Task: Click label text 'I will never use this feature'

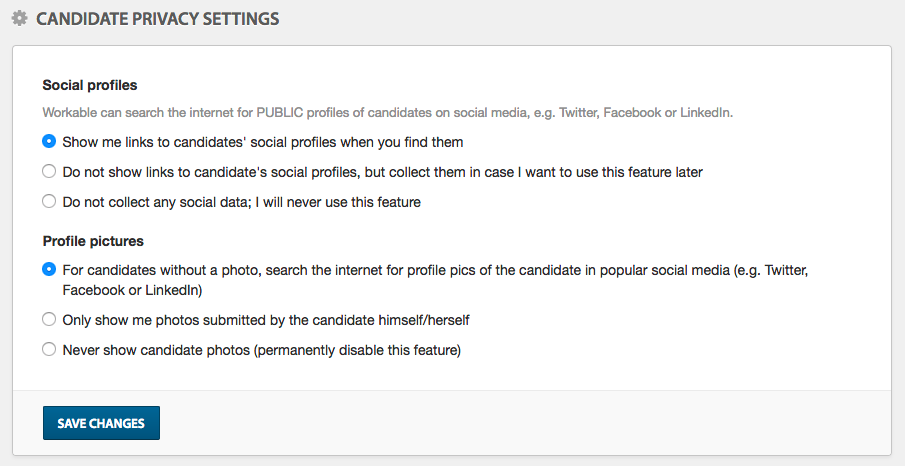Action: point(342,202)
